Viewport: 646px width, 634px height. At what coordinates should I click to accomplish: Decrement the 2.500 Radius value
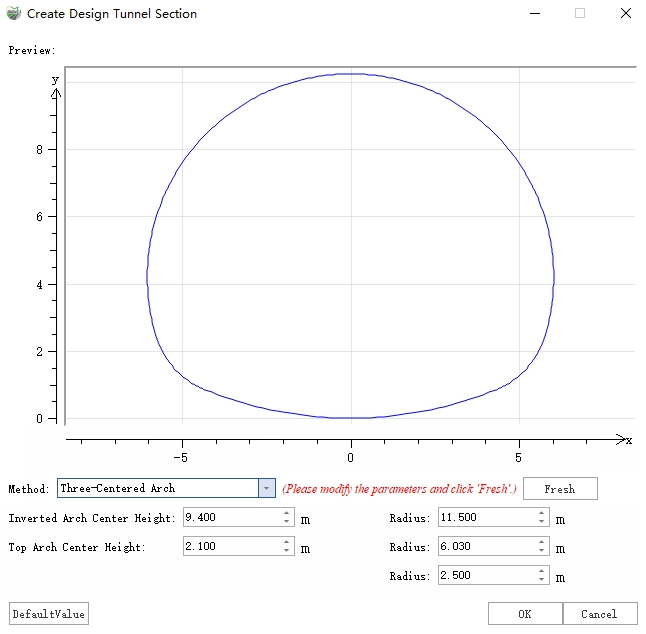point(542,581)
